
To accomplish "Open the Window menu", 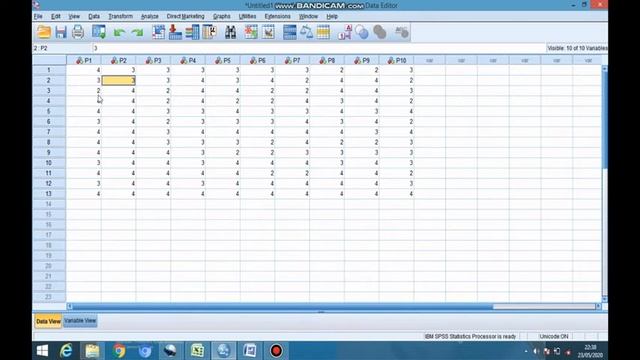I will pyautogui.click(x=308, y=16).
